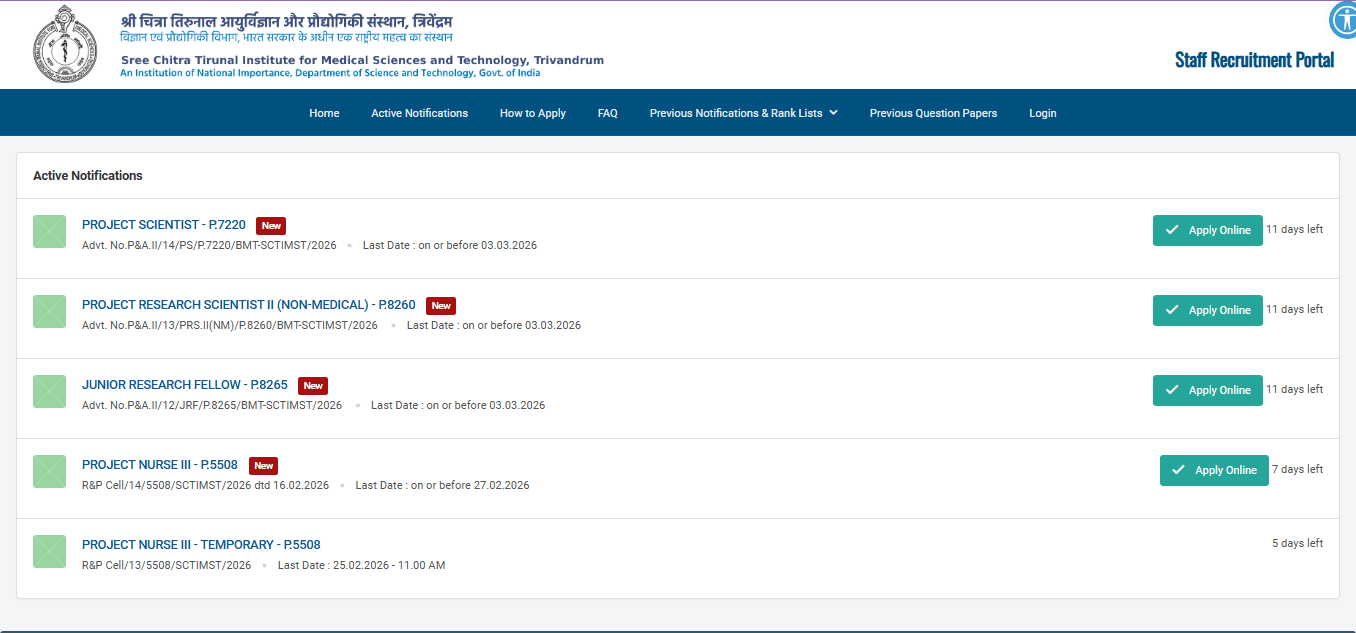Viewport: 1356px width, 633px height.
Task: Open the Home menu item
Action: (324, 112)
